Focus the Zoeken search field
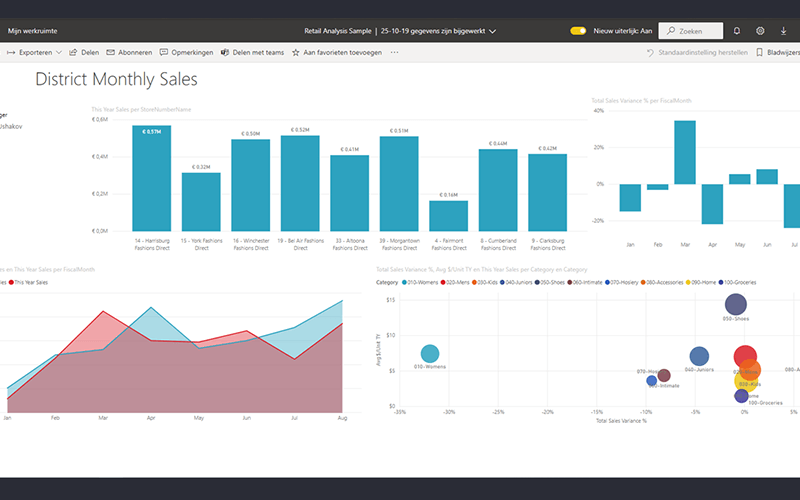 tap(690, 31)
